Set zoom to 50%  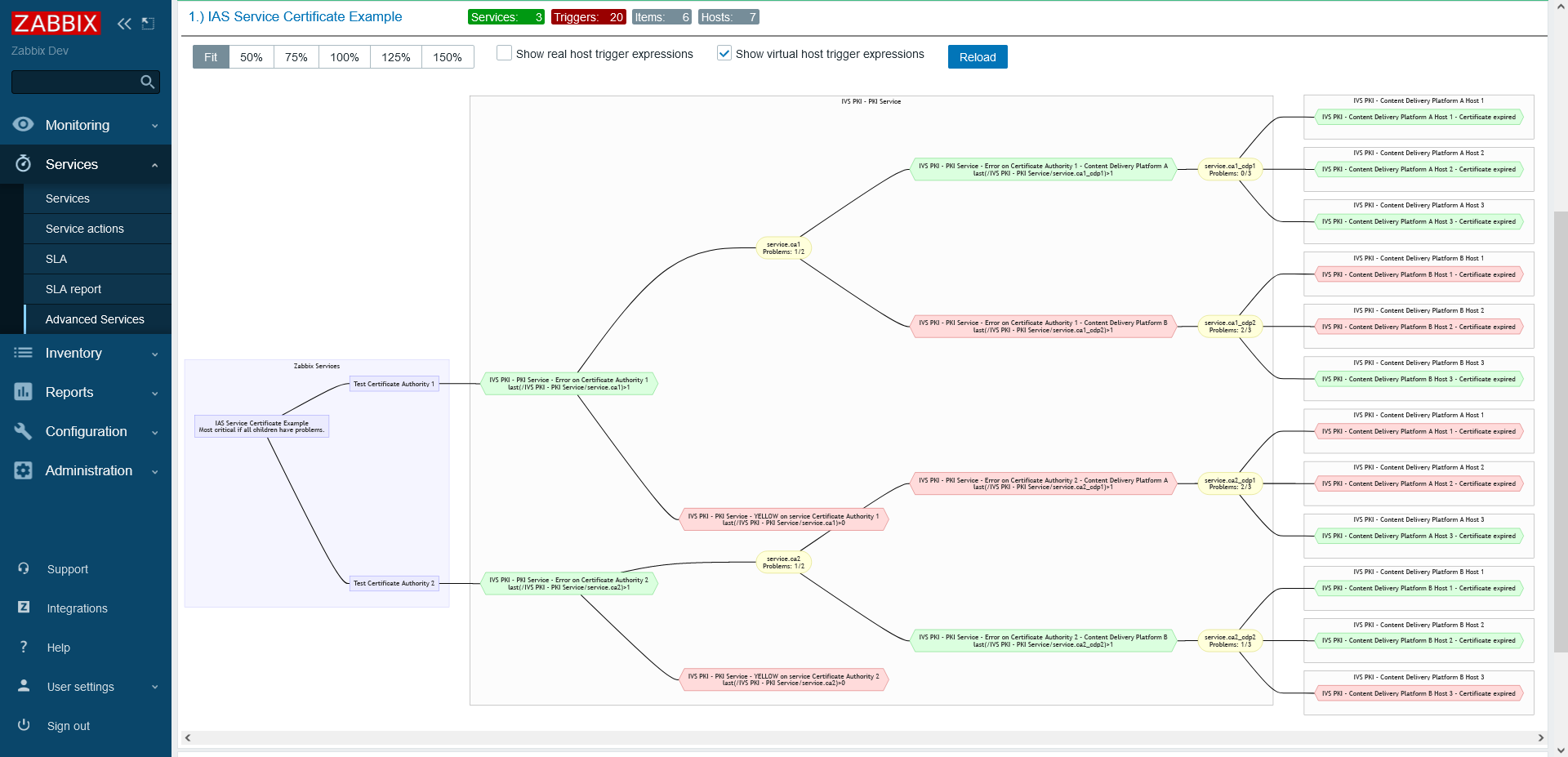point(252,57)
